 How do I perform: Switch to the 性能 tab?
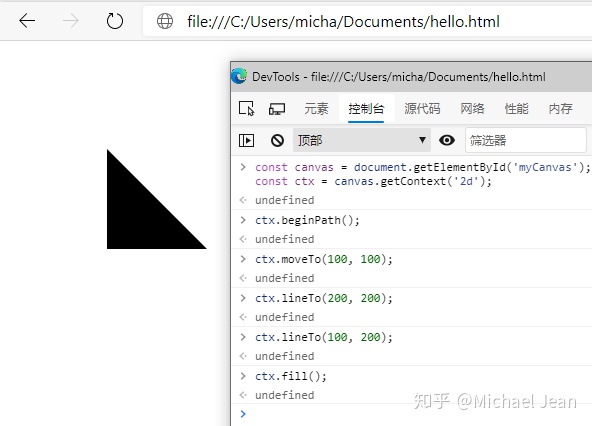tap(516, 109)
